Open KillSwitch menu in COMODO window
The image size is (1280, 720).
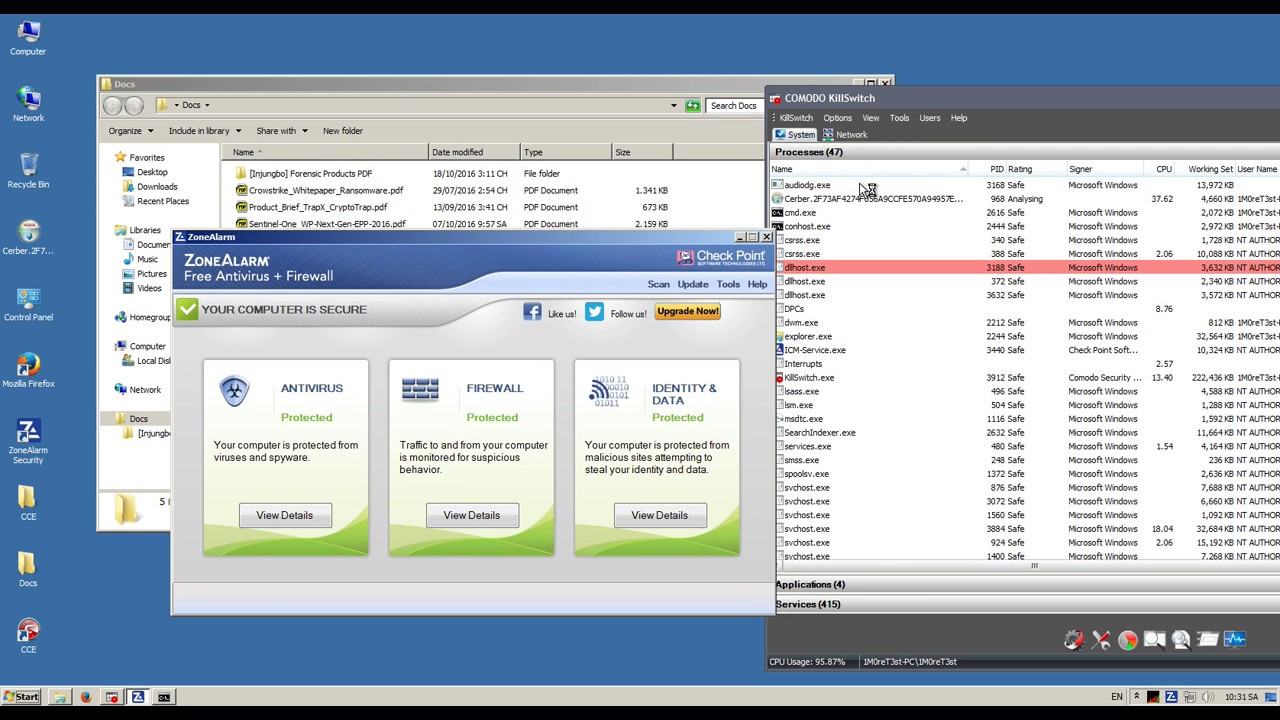pos(796,118)
